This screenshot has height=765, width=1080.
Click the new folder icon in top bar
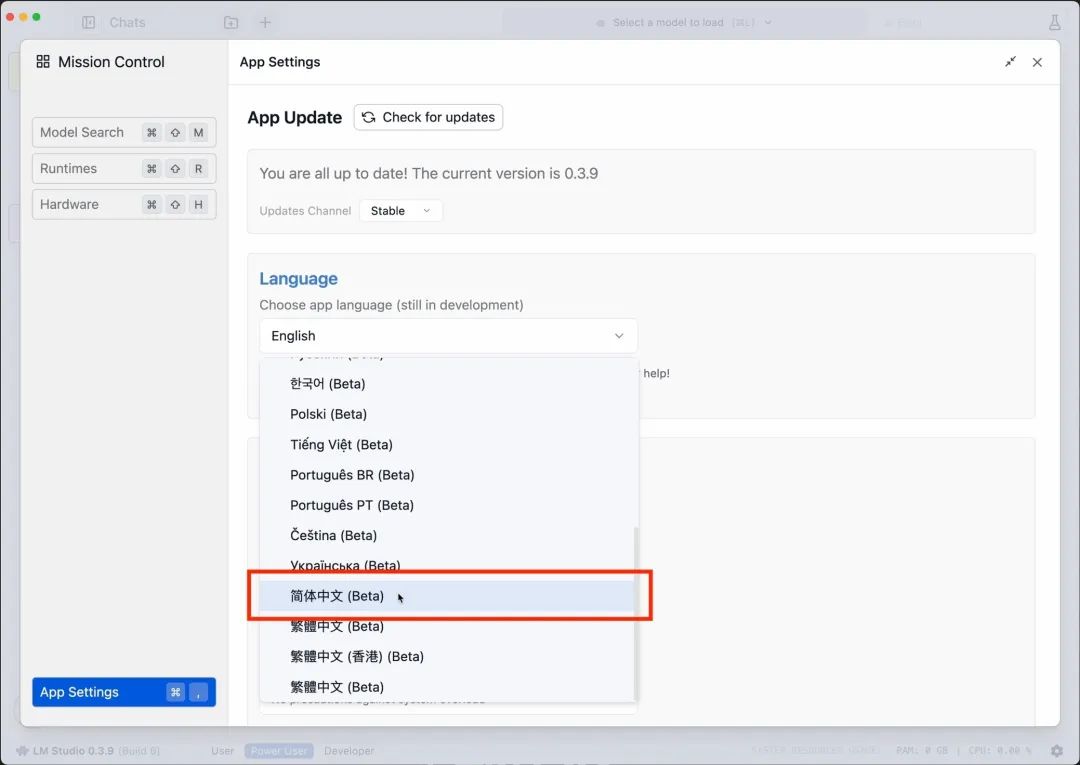click(x=231, y=22)
